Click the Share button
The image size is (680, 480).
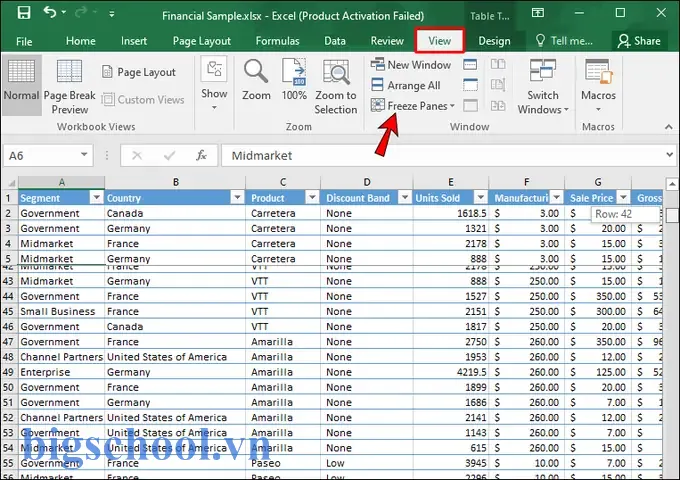[x=639, y=41]
